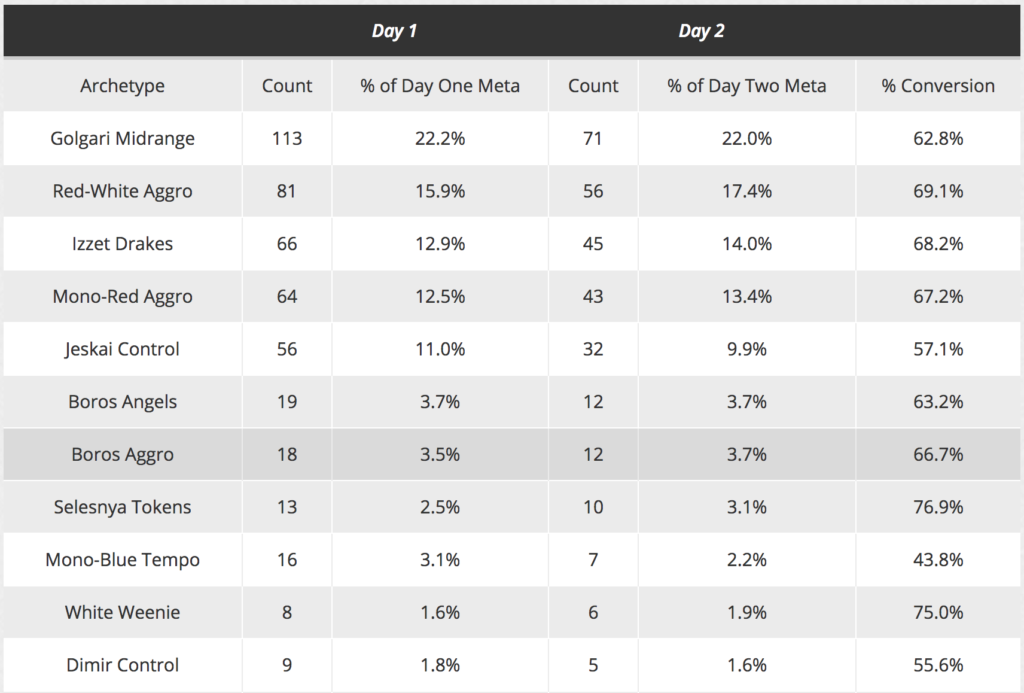
Task: Click the Archetype column header
Action: pos(122,86)
